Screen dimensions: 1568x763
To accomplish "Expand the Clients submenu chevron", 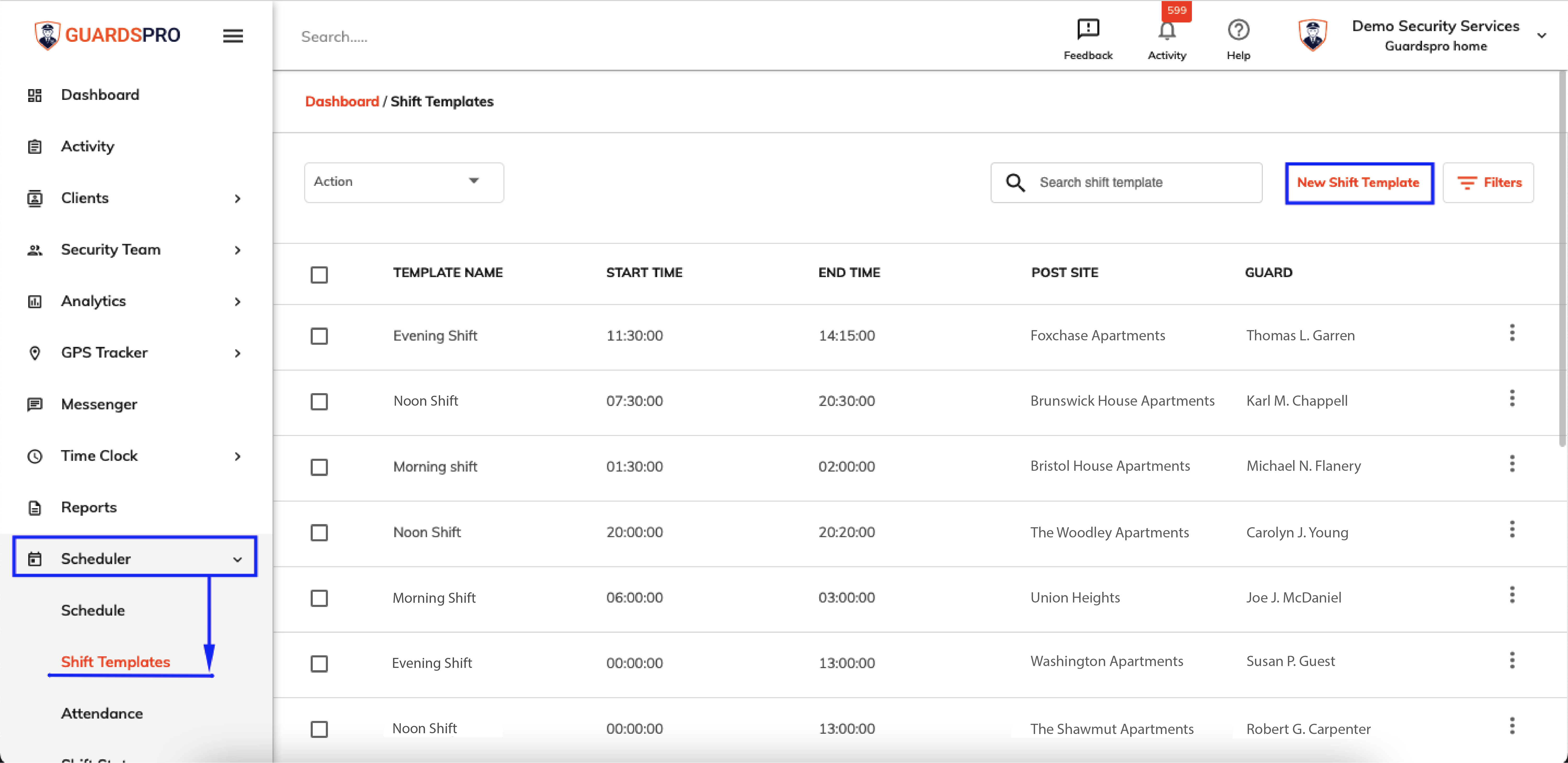I will 237,199.
